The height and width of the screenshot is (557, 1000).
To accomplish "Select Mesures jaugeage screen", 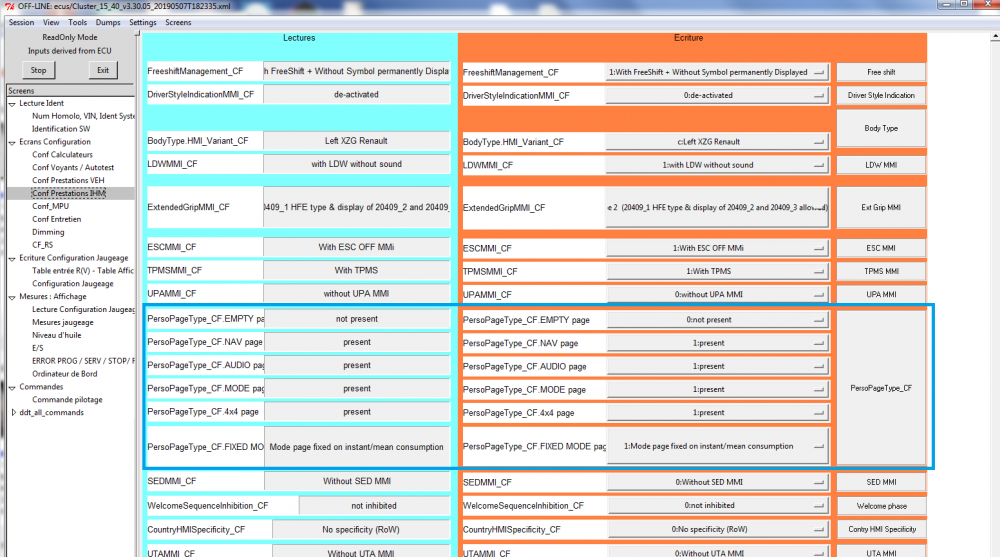I will [x=62, y=323].
